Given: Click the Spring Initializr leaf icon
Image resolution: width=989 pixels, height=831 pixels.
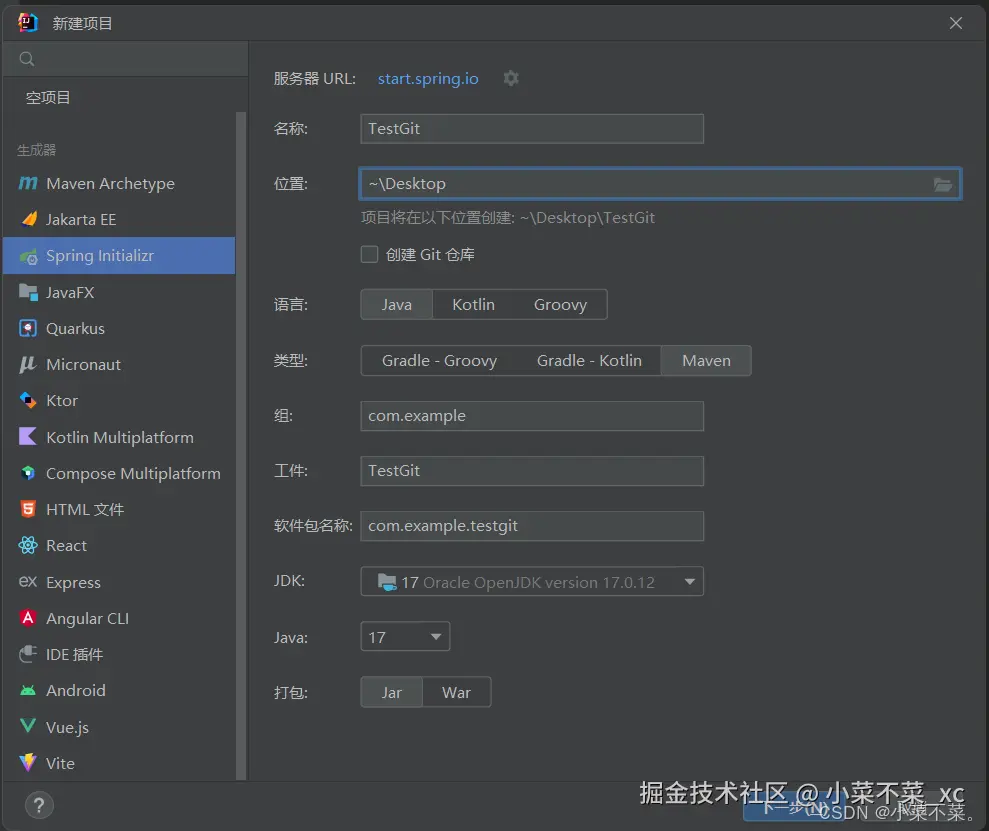Looking at the screenshot, I should point(28,256).
